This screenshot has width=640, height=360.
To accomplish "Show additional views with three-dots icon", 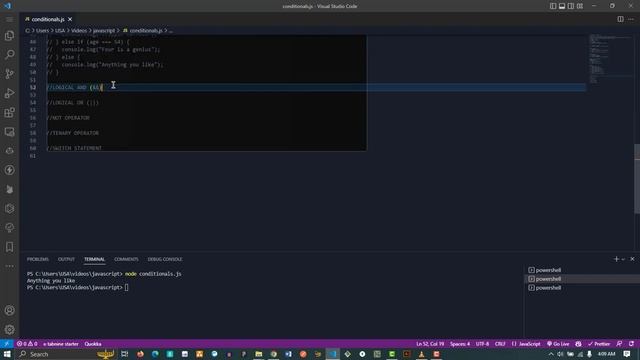I will click(x=9, y=266).
